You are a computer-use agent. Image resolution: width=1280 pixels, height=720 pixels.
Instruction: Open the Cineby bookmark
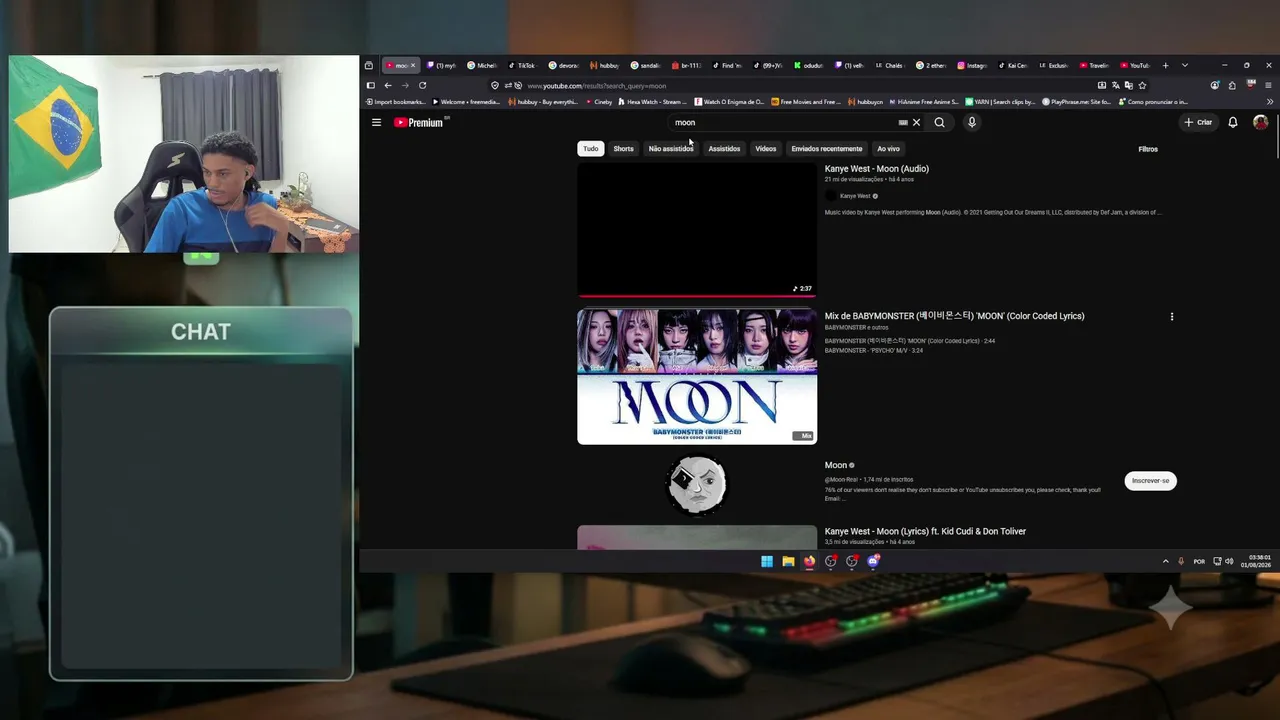click(599, 102)
